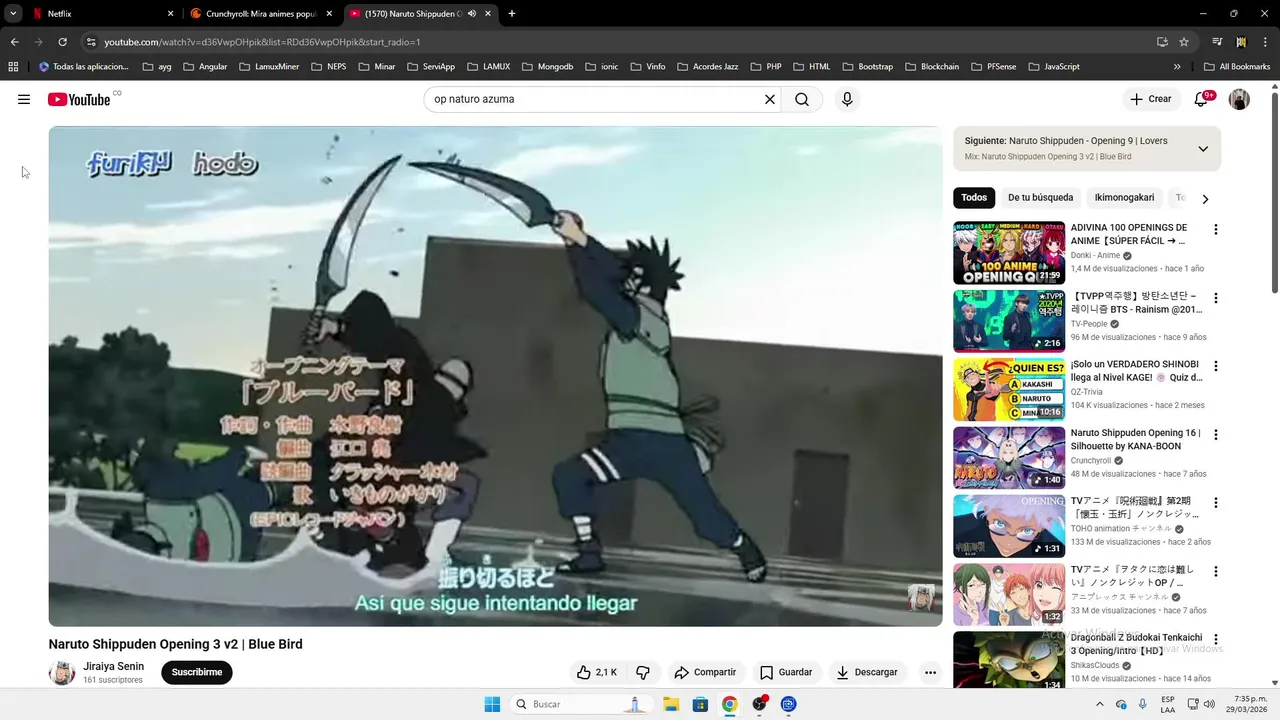Open the Chrome apps grid shortcut

point(13,67)
